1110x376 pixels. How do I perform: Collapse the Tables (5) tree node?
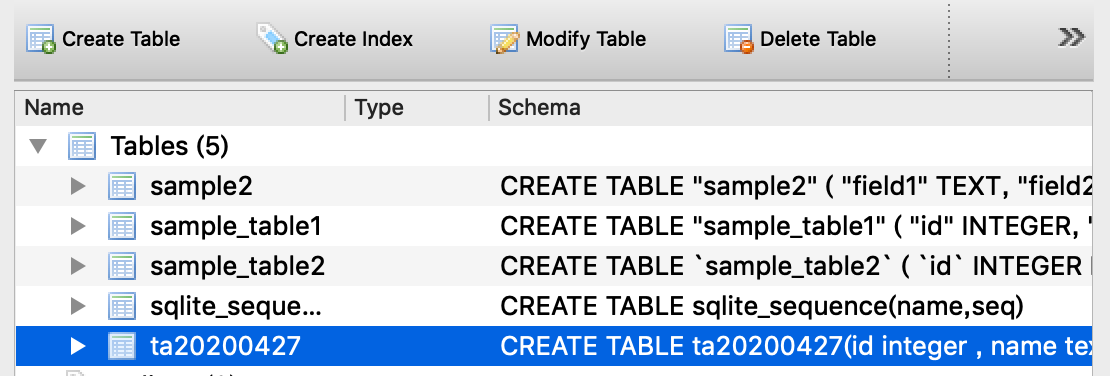coord(38,147)
